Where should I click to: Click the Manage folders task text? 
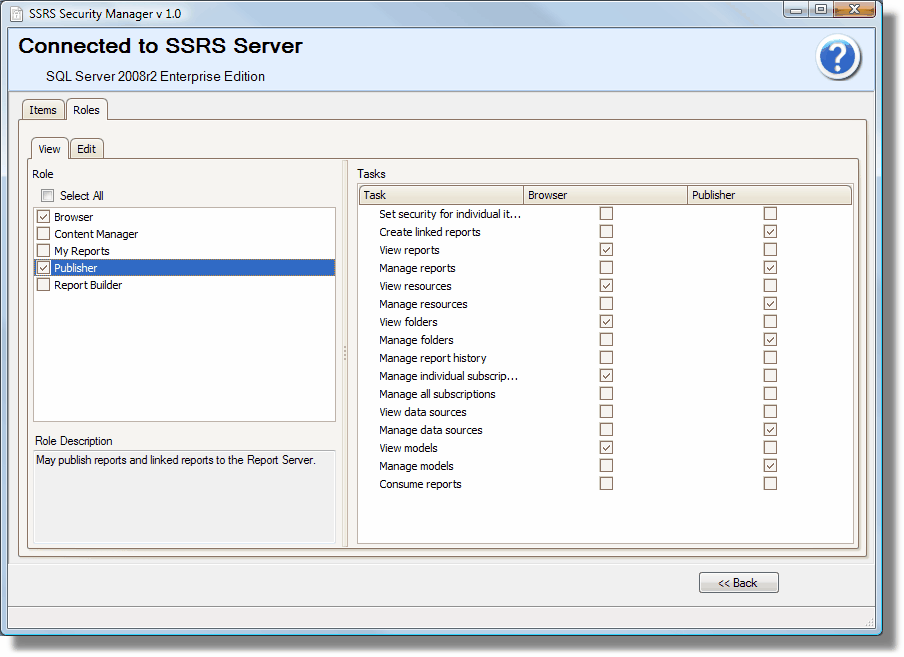[x=416, y=340]
